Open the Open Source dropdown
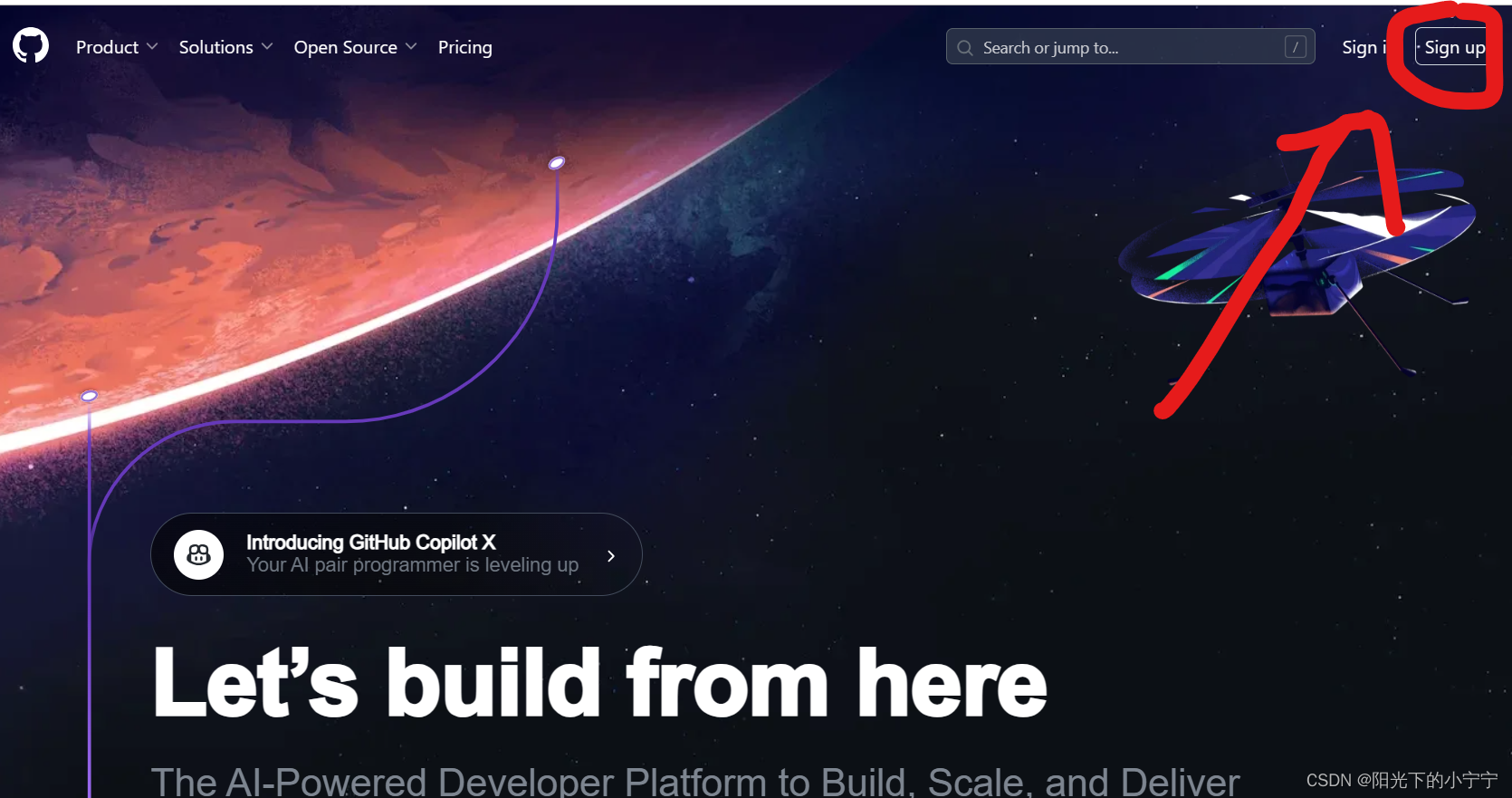 pyautogui.click(x=355, y=47)
